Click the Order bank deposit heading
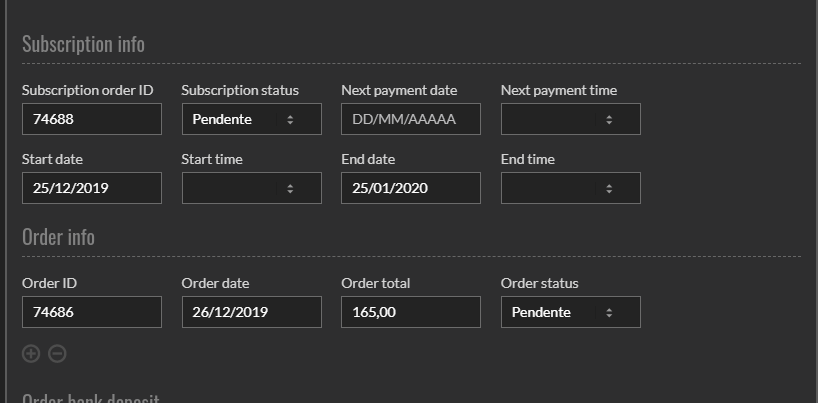The height and width of the screenshot is (403, 818). tap(90, 398)
